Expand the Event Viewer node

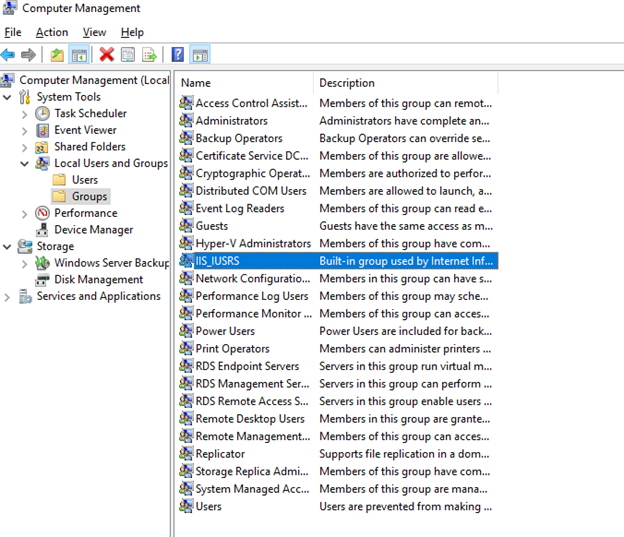point(24,131)
